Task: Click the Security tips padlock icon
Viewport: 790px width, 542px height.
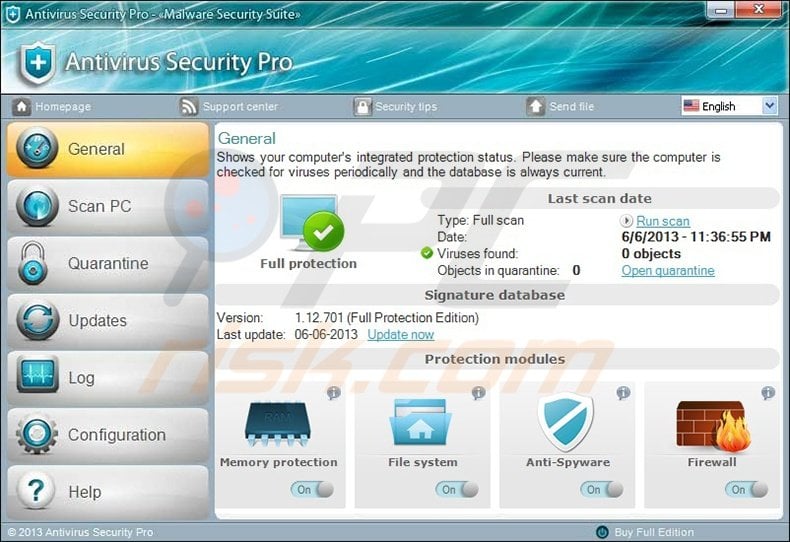Action: 362,106
